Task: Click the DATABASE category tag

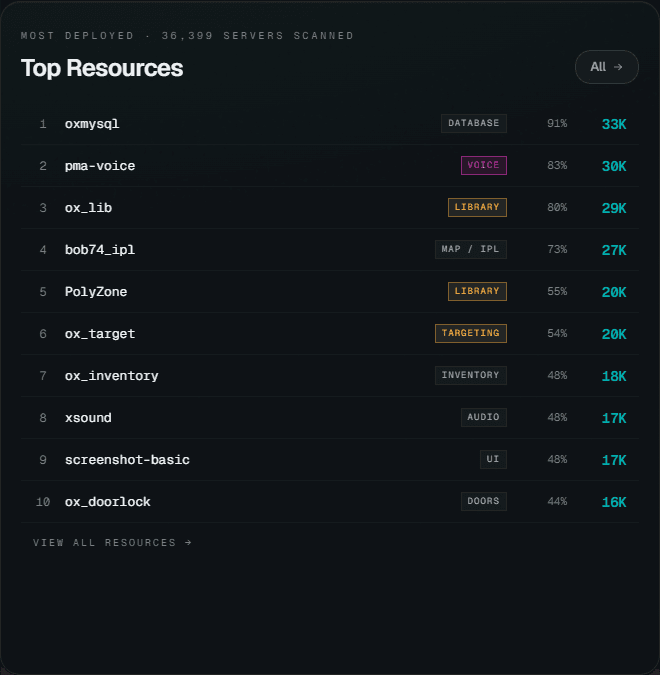Action: [474, 124]
